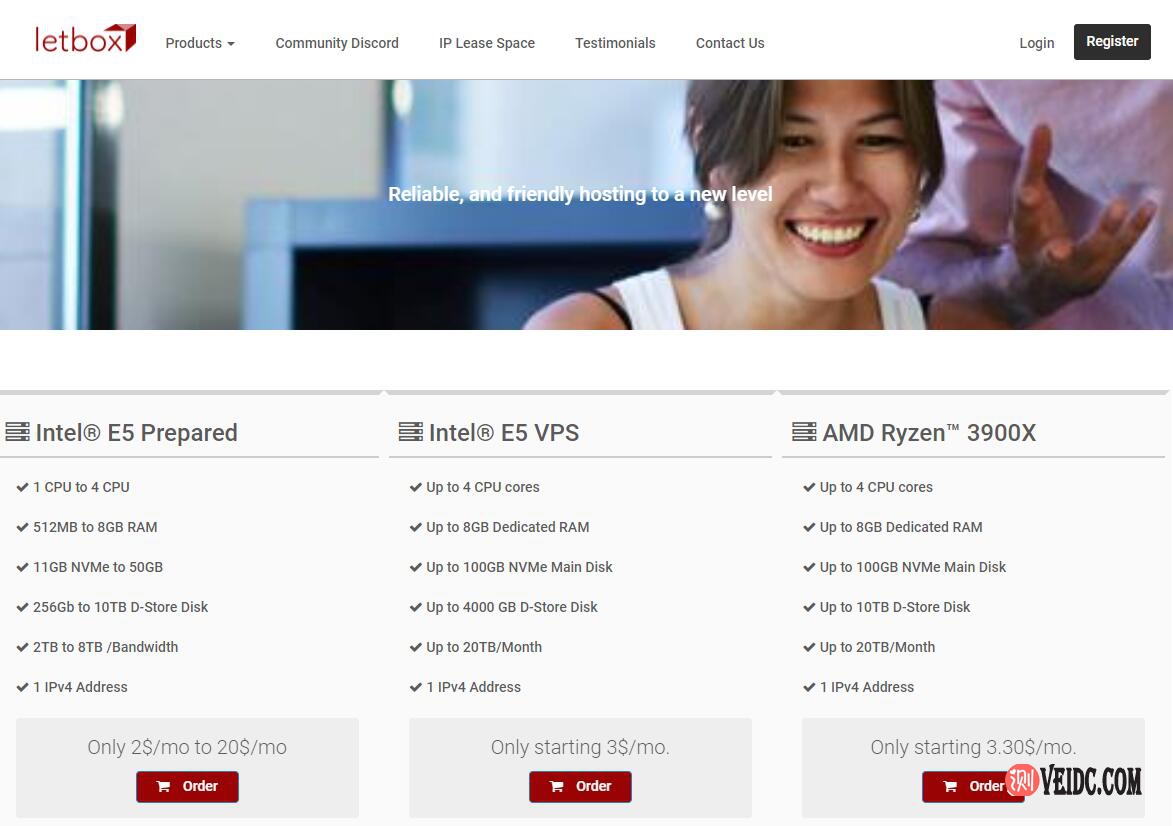Navigate to Contact Us

pyautogui.click(x=730, y=43)
